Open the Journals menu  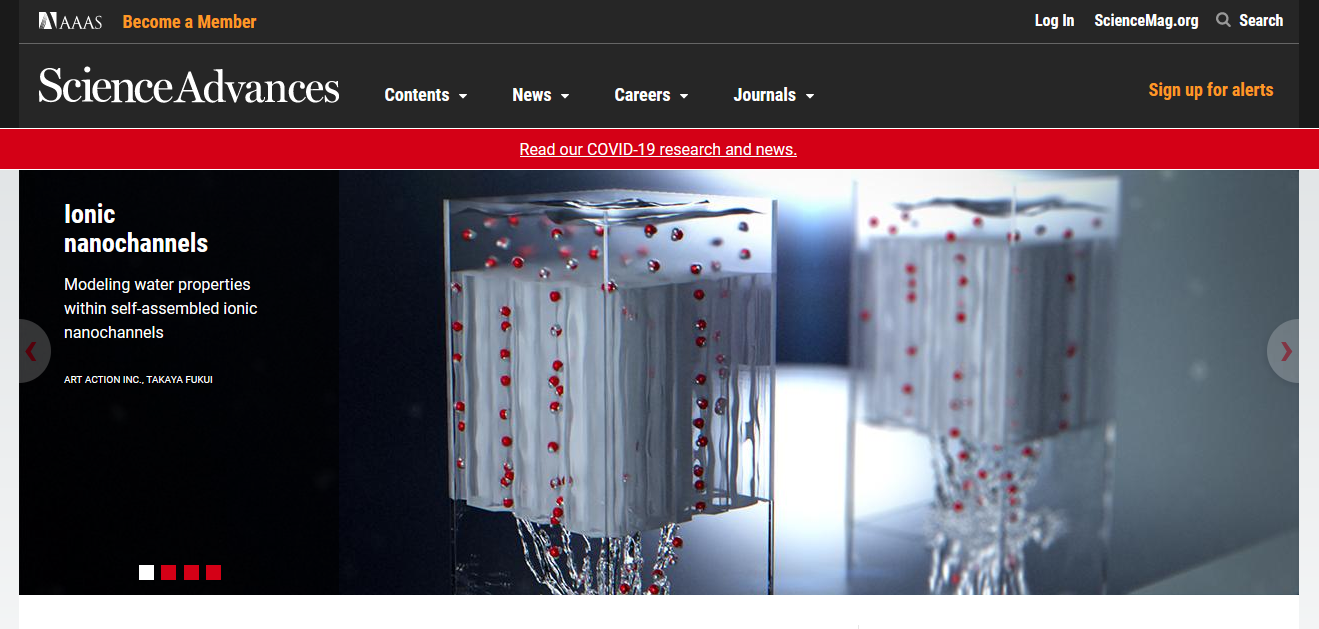tap(765, 95)
